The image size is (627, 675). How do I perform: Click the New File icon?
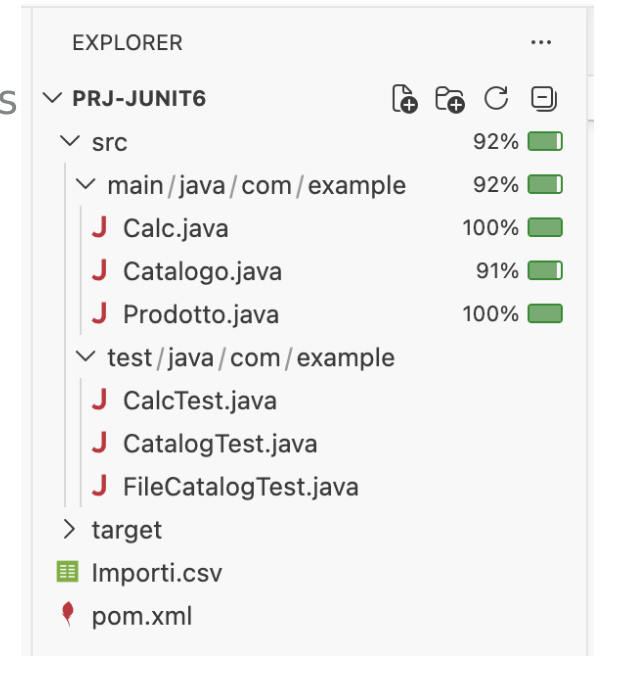point(404,99)
